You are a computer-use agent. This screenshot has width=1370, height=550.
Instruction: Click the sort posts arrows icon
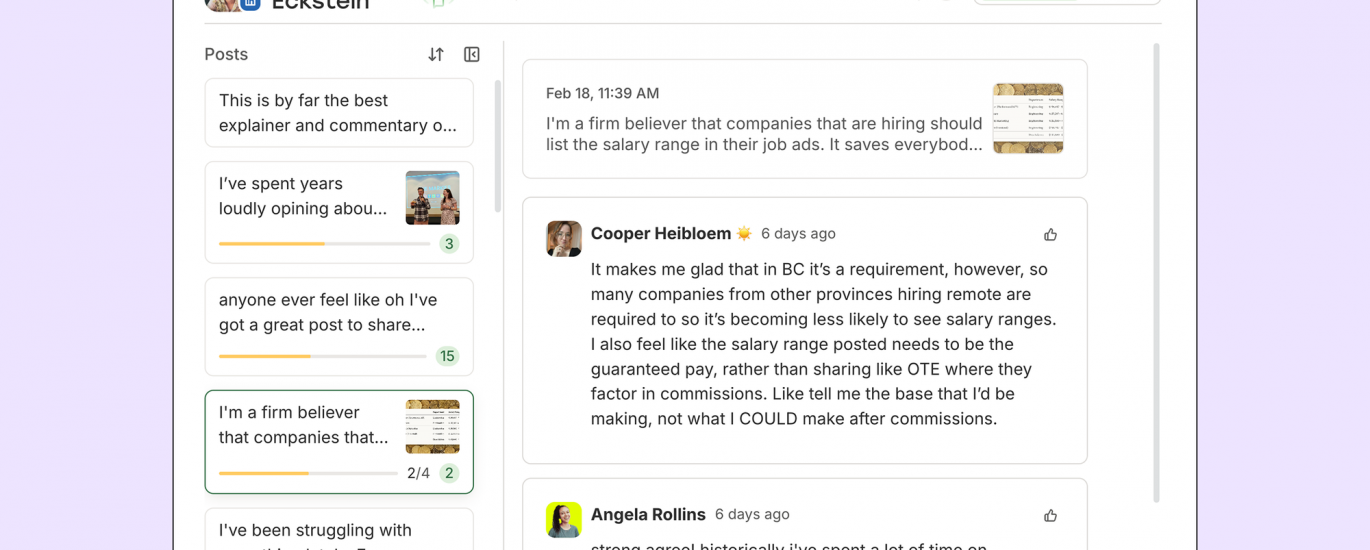436,55
